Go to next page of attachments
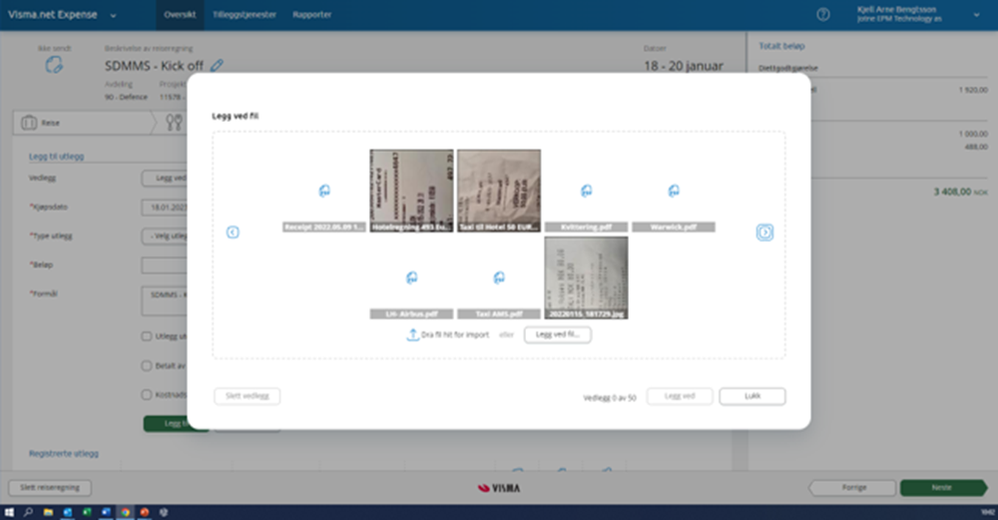This screenshot has height=520, width=998. (765, 232)
